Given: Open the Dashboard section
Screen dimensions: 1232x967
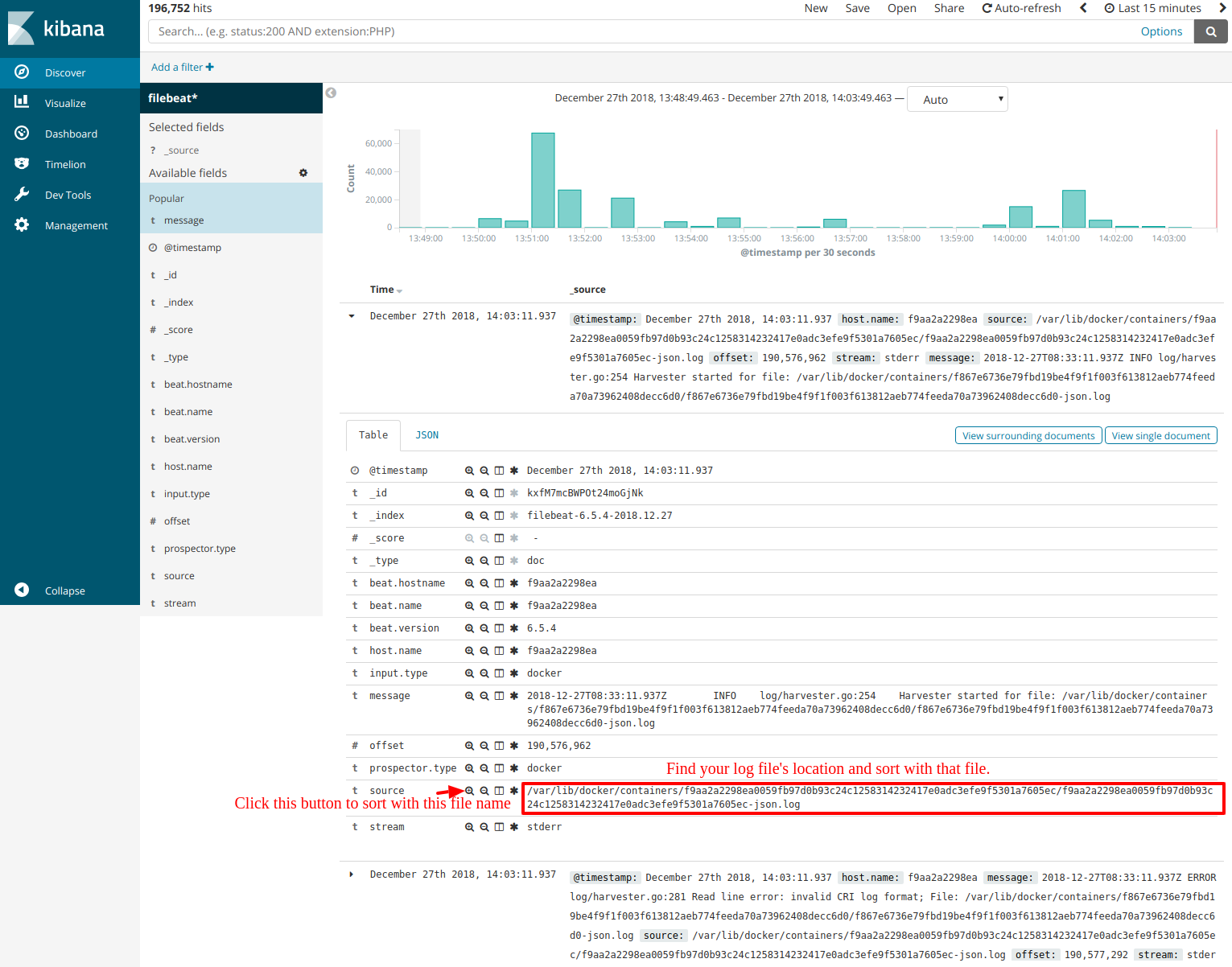Looking at the screenshot, I should pyautogui.click(x=70, y=134).
